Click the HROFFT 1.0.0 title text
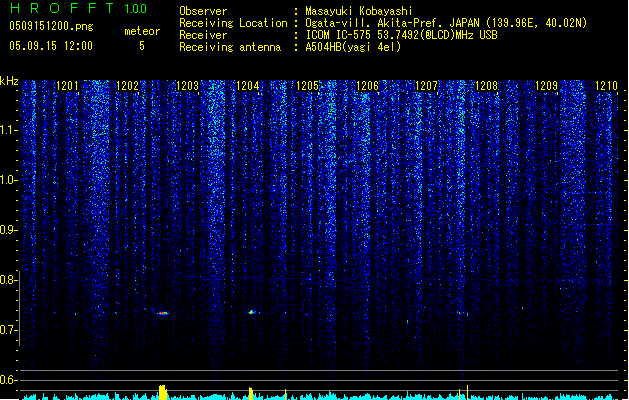629x400 pixels. click(x=78, y=8)
